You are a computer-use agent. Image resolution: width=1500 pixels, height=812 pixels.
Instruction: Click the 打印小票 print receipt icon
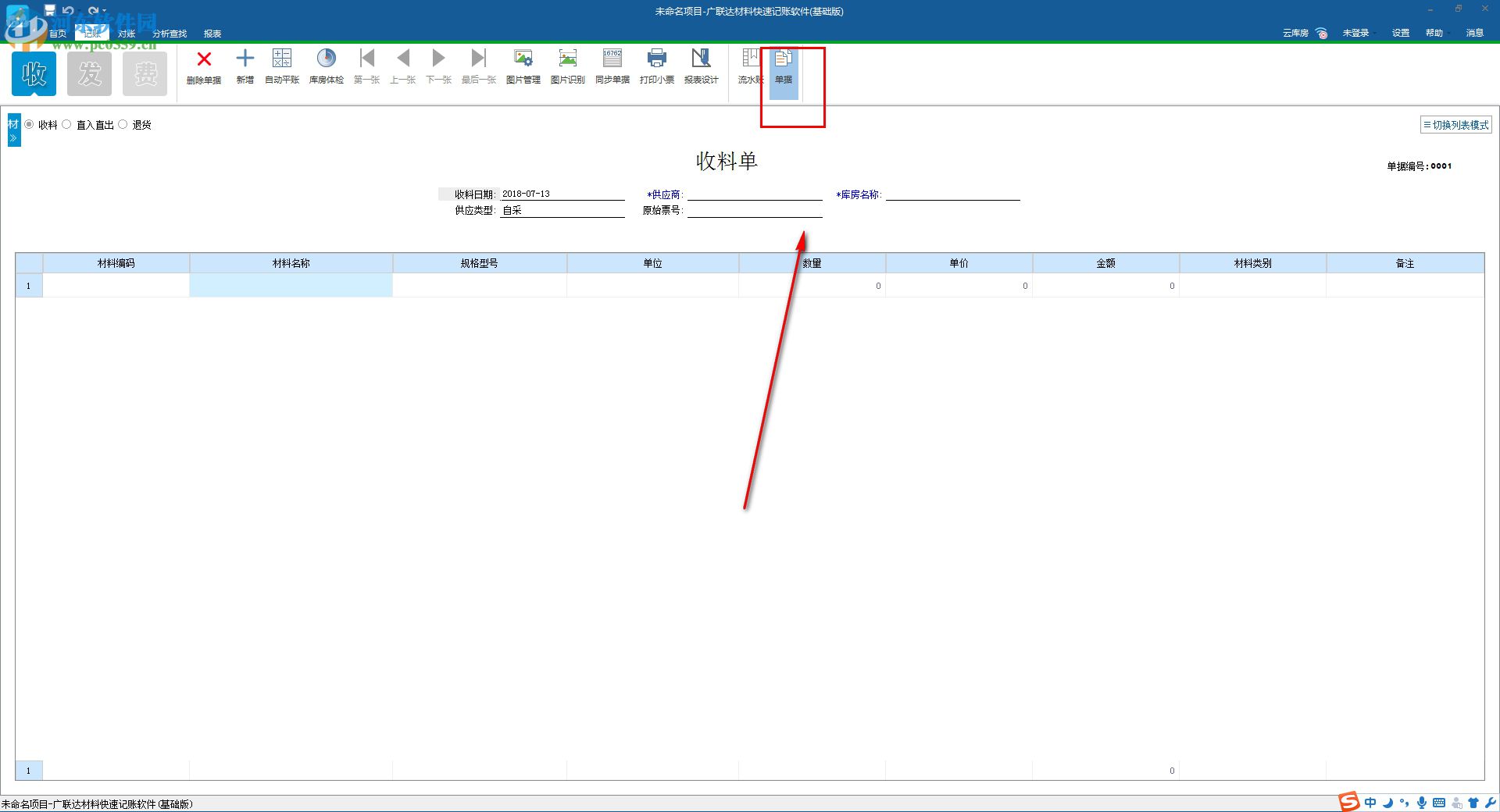656,66
